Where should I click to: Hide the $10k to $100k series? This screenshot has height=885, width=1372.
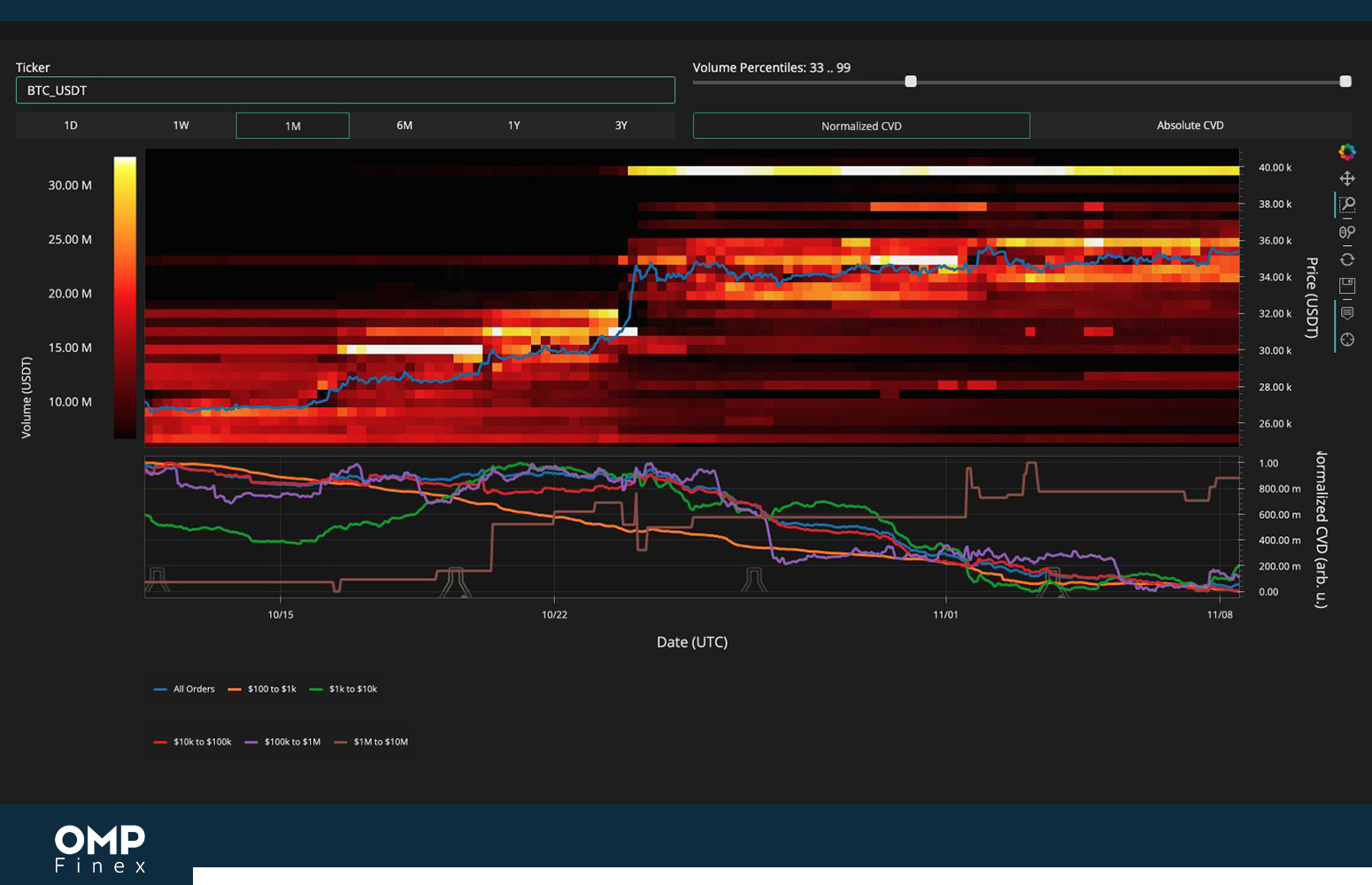click(x=192, y=742)
